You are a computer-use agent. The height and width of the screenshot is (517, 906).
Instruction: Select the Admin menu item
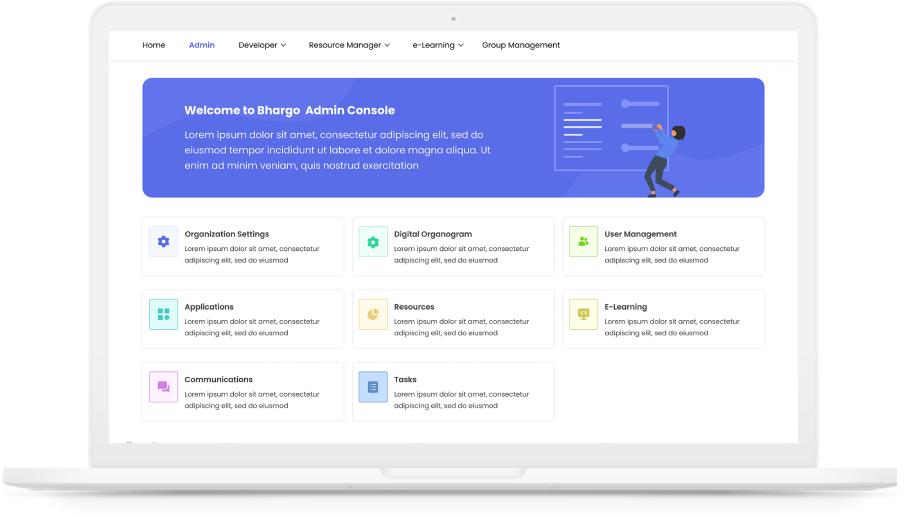[202, 45]
